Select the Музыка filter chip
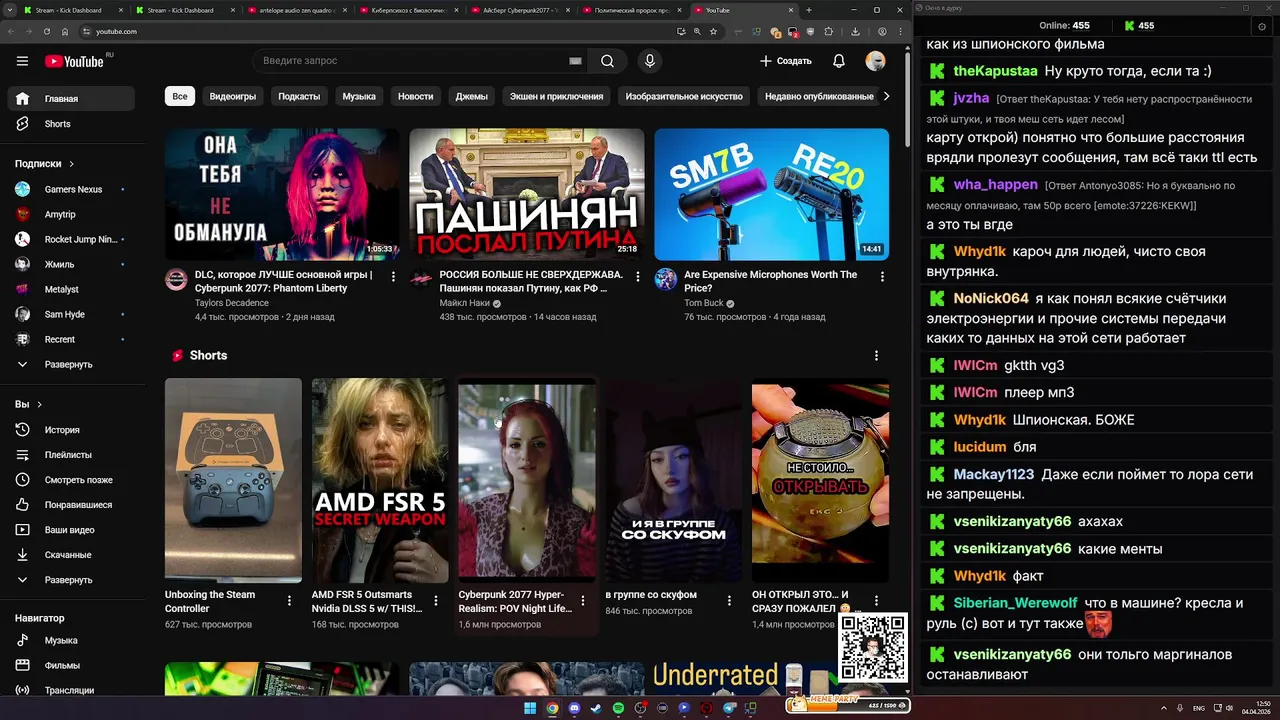This screenshot has width=1280, height=720. 359,97
